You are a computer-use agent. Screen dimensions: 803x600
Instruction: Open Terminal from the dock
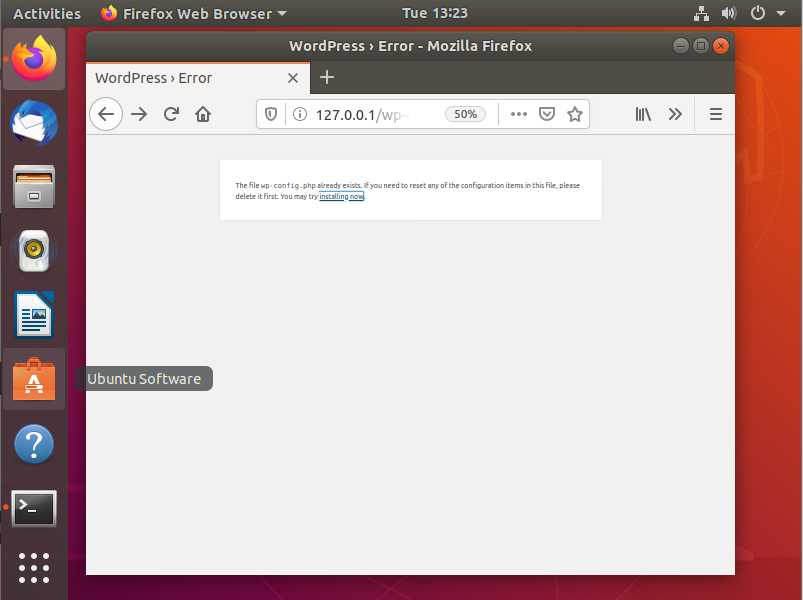[34, 508]
